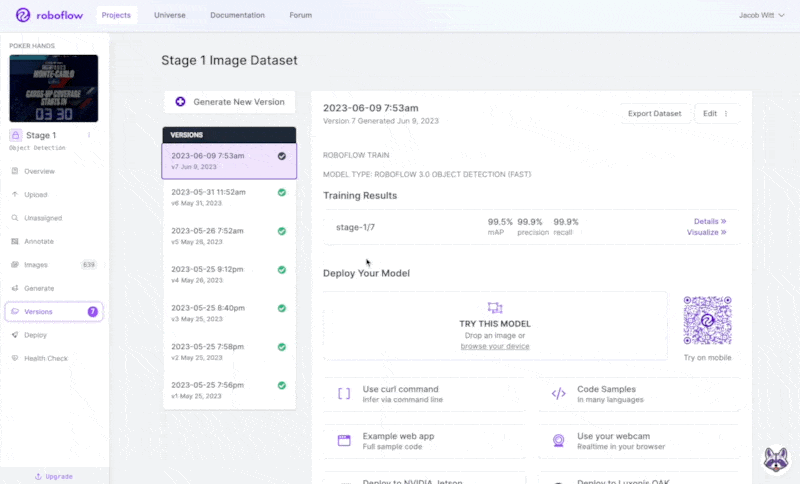Click the Poker Hands project thumbnail
800x484 pixels.
point(54,88)
